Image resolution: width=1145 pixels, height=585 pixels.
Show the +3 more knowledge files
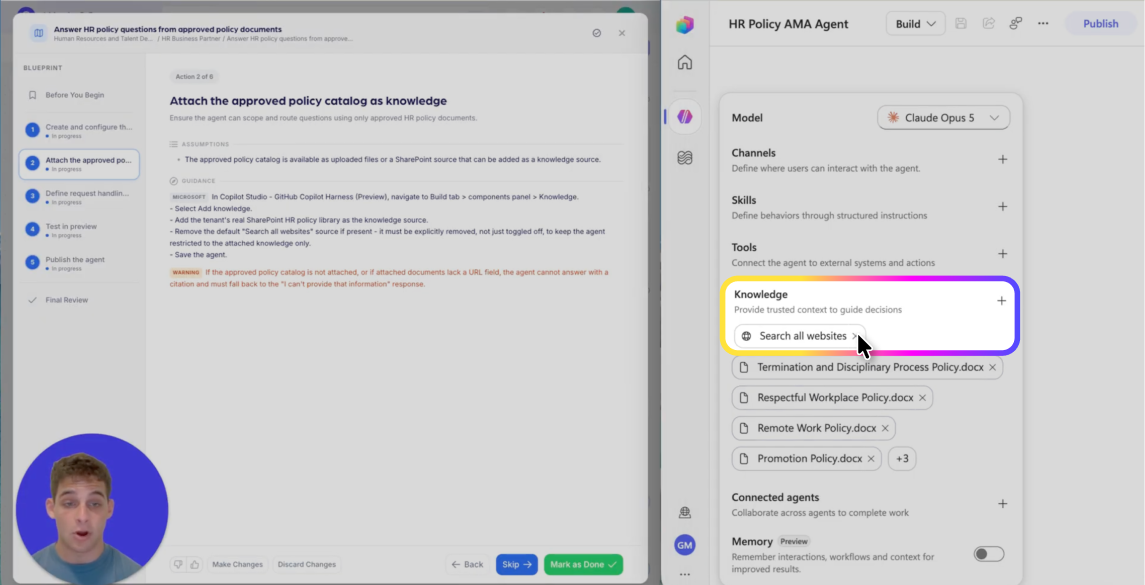click(x=903, y=459)
